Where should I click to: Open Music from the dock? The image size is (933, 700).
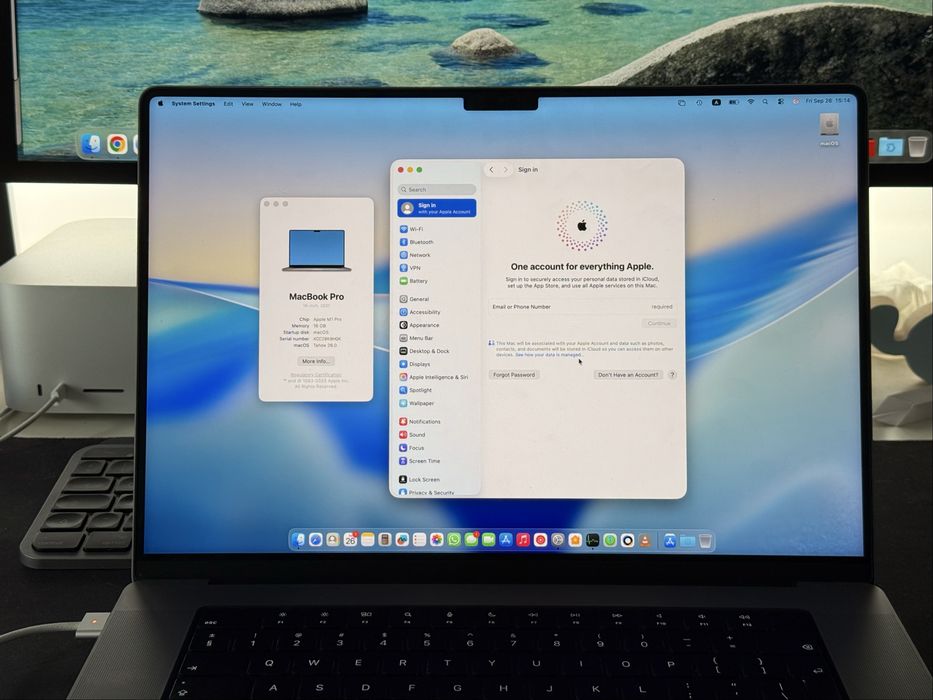coord(523,540)
